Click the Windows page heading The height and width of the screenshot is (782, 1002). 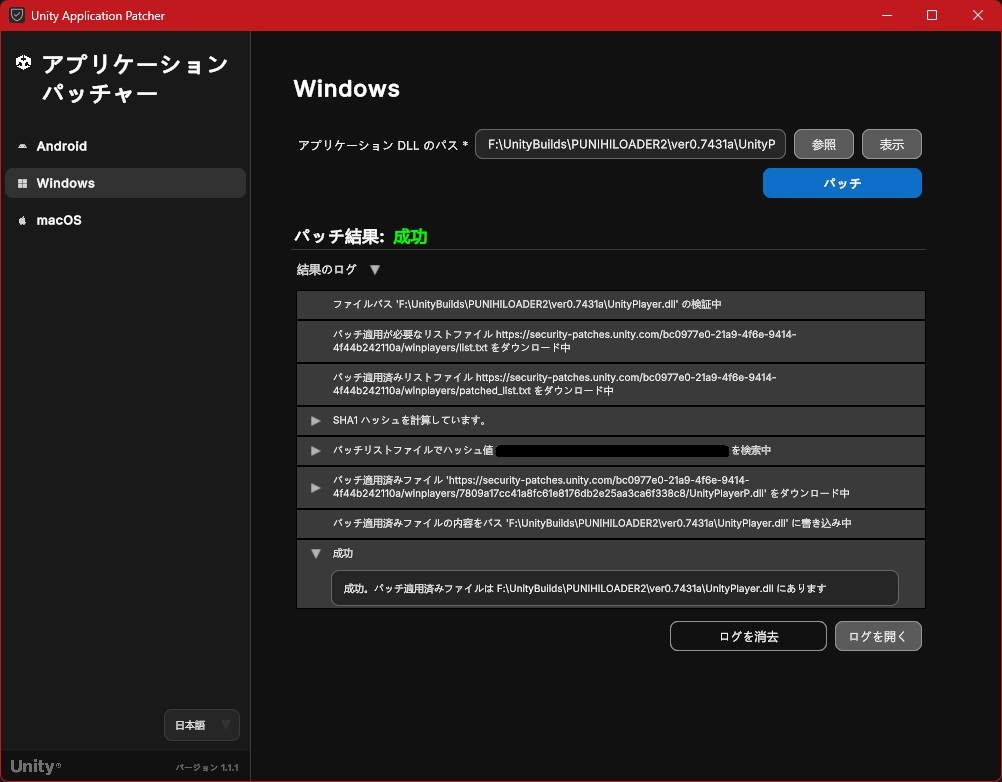tap(346, 89)
